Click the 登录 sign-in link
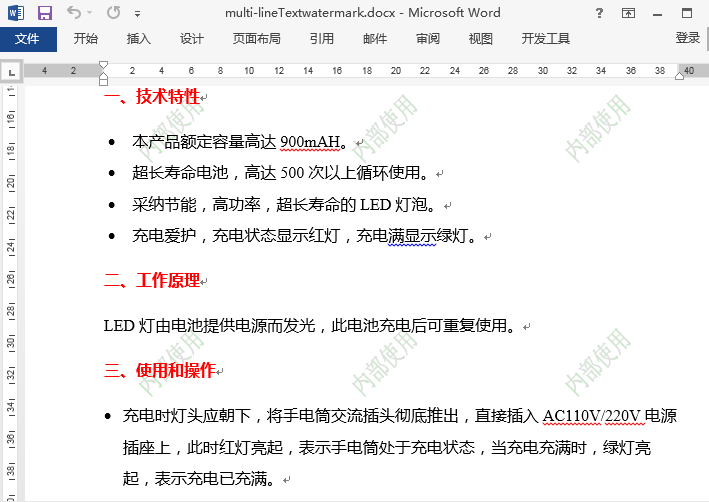The image size is (709, 502). point(688,38)
